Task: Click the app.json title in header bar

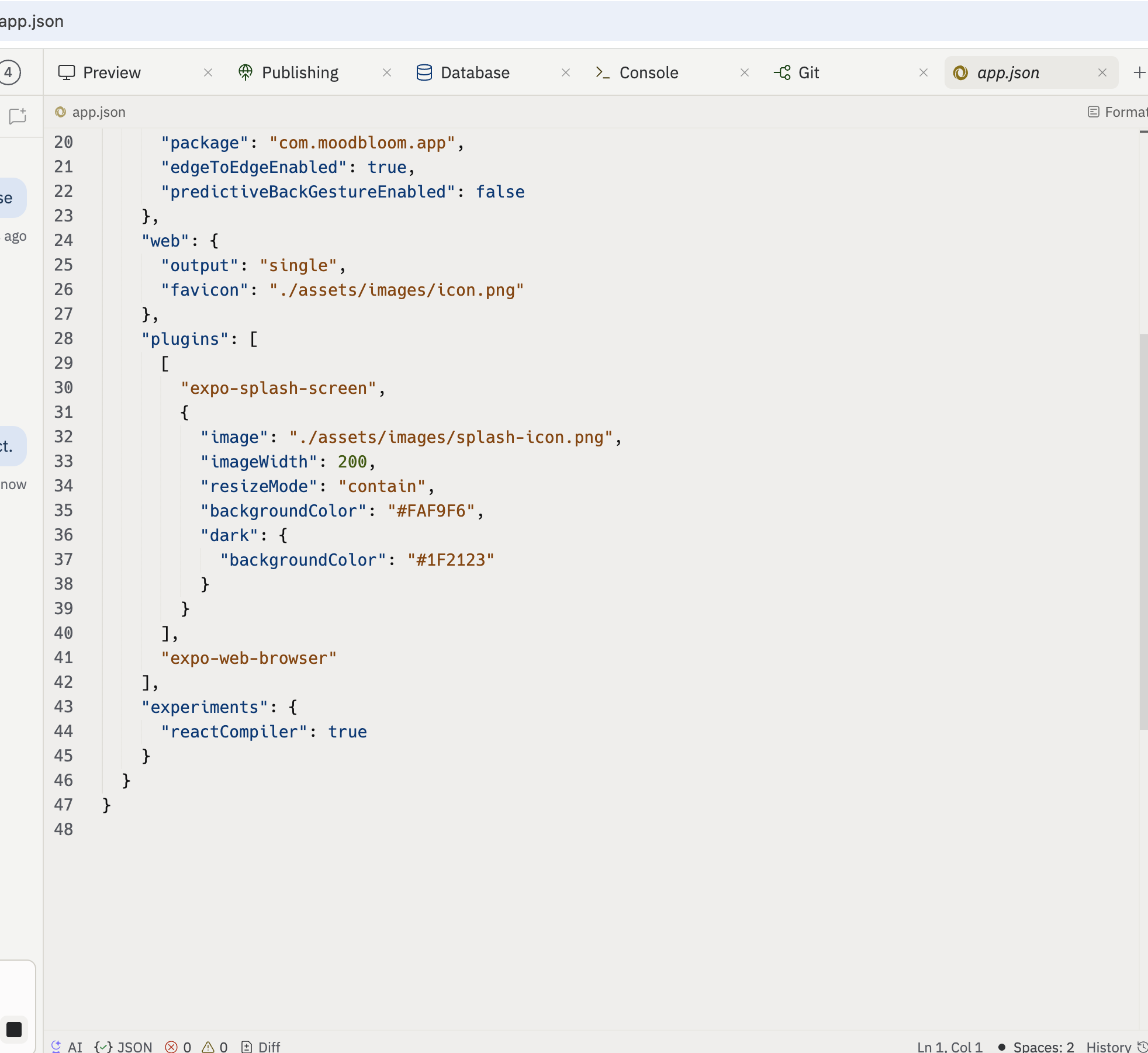Action: [x=32, y=22]
